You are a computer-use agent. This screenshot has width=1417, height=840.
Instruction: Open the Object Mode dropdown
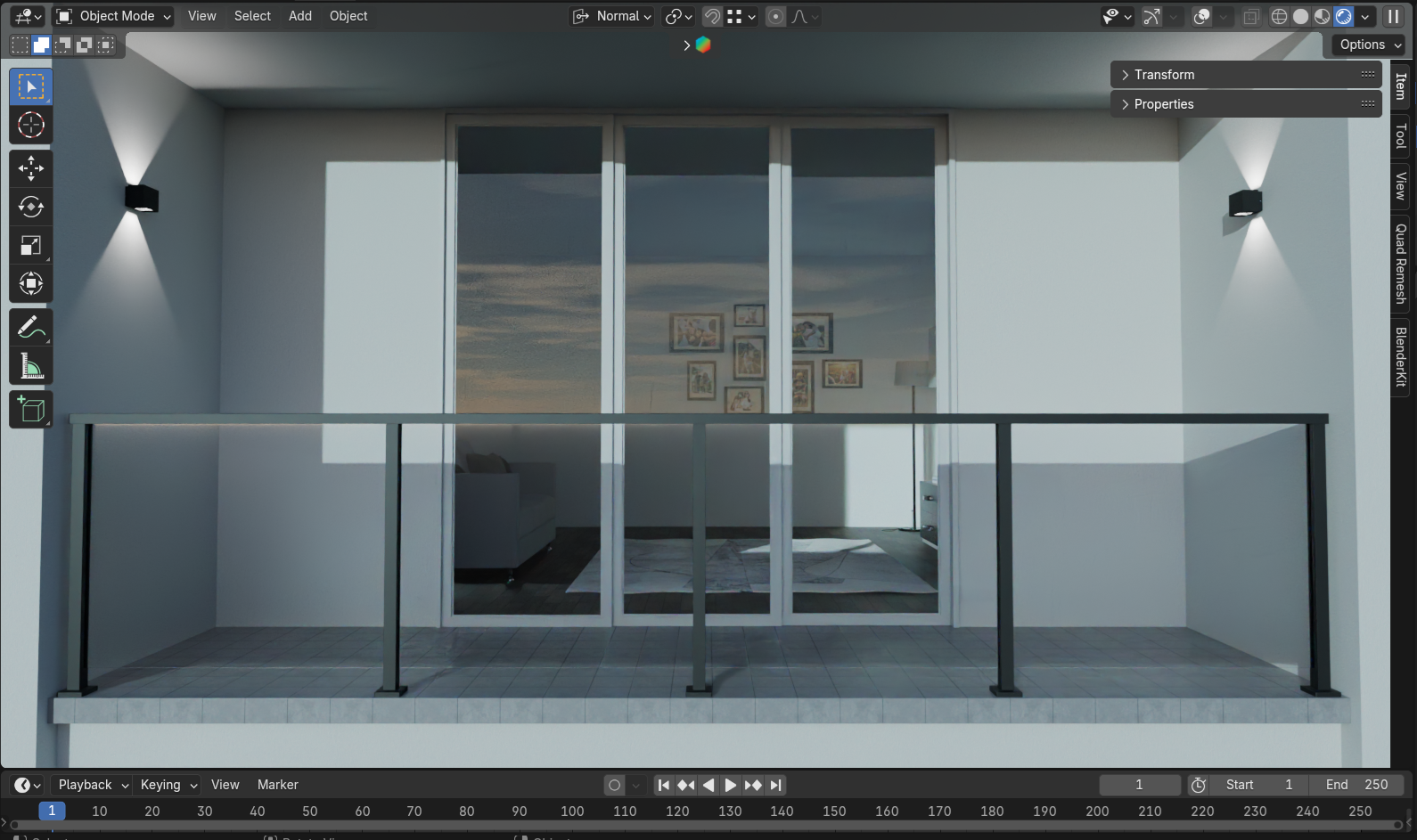click(113, 16)
